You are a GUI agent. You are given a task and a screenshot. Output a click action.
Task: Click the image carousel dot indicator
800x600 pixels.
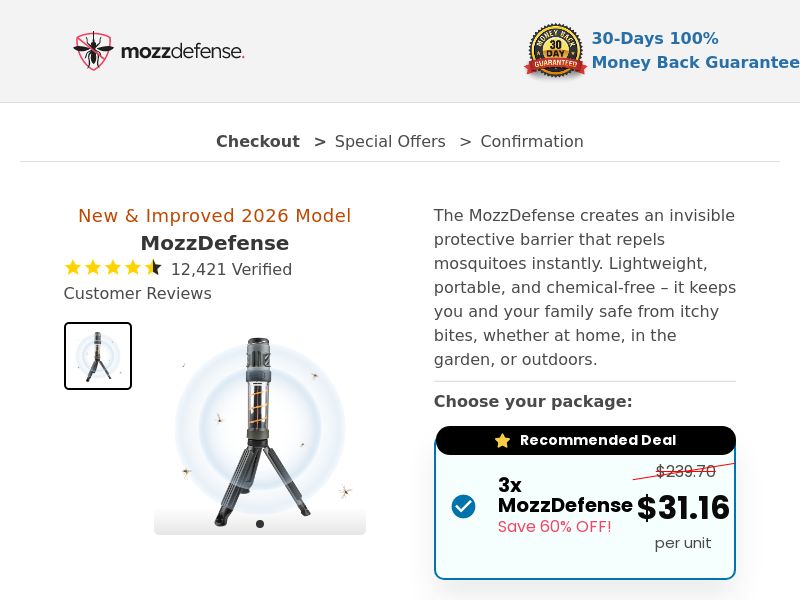coord(260,523)
